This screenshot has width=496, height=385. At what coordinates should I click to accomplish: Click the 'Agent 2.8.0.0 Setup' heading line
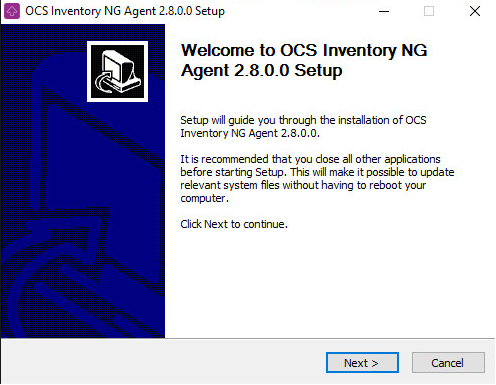[262, 71]
